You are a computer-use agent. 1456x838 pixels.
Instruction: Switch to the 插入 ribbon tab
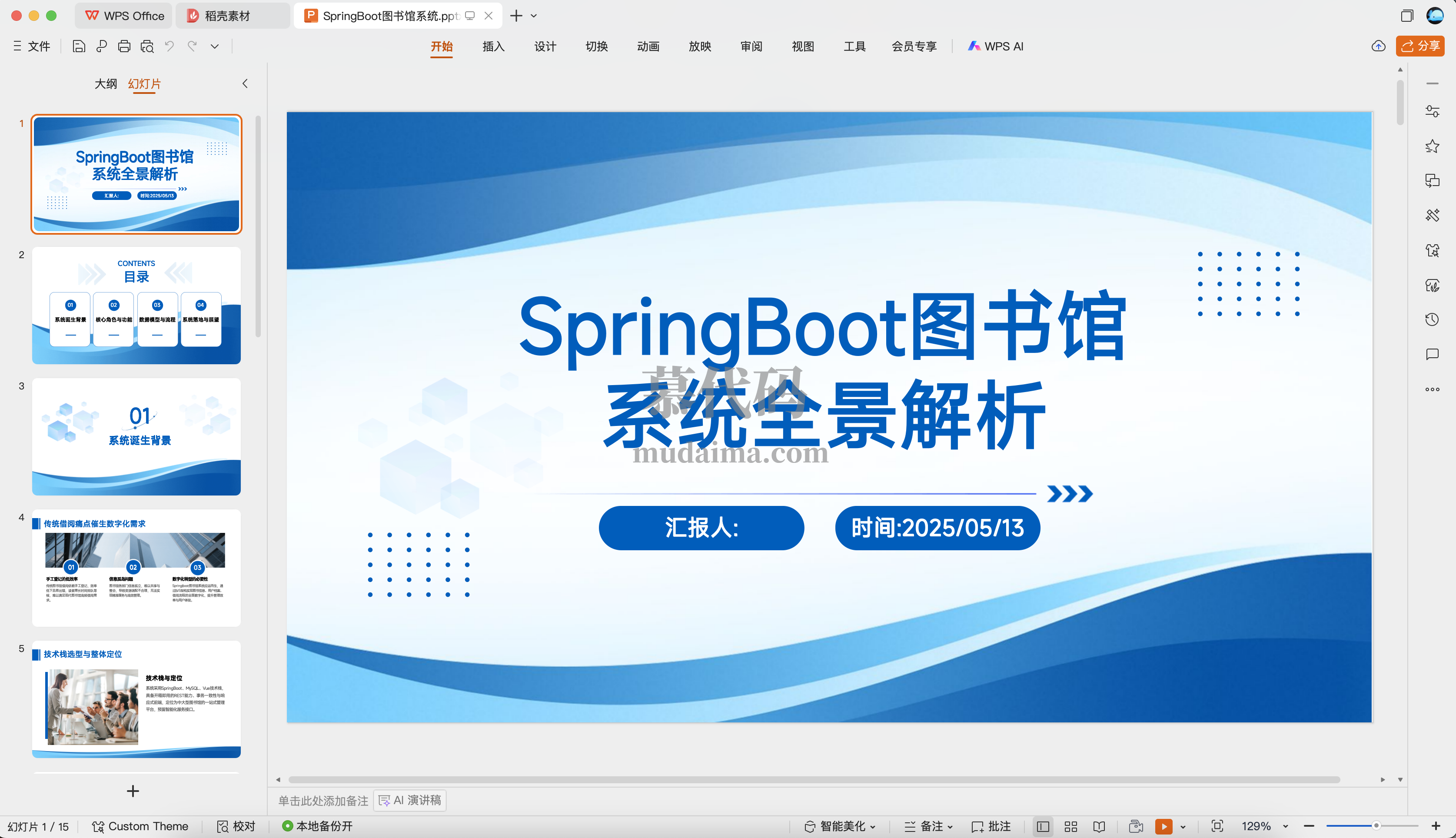click(493, 46)
